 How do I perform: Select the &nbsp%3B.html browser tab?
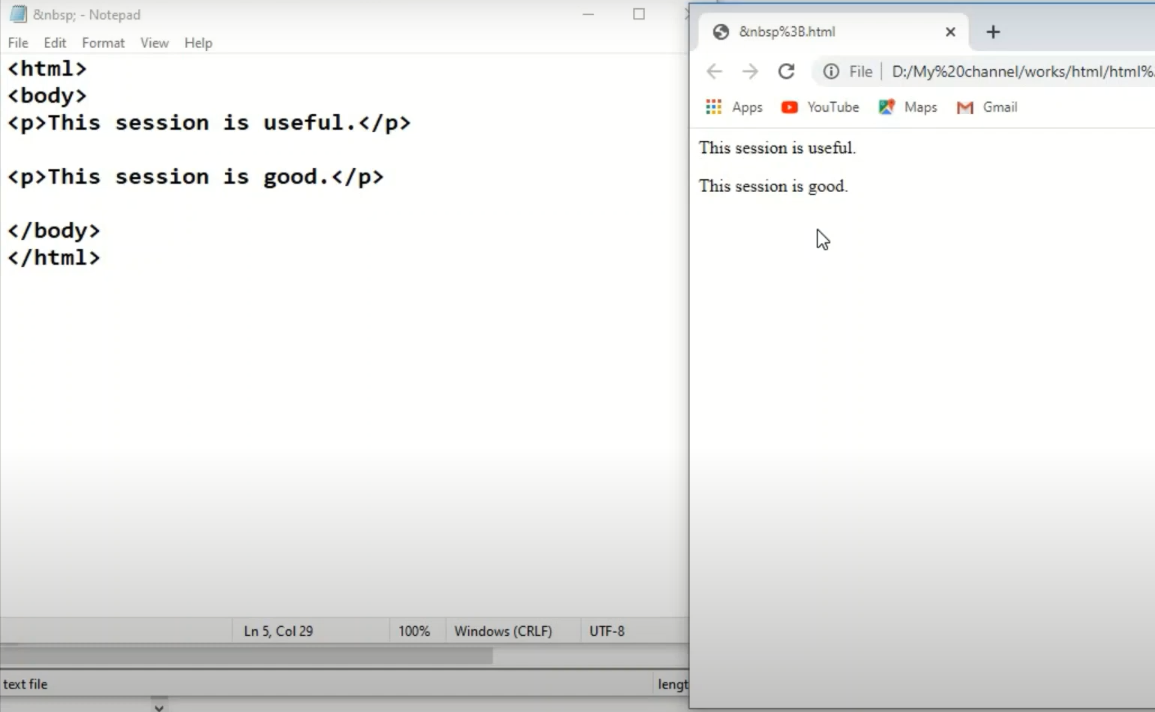coord(800,31)
